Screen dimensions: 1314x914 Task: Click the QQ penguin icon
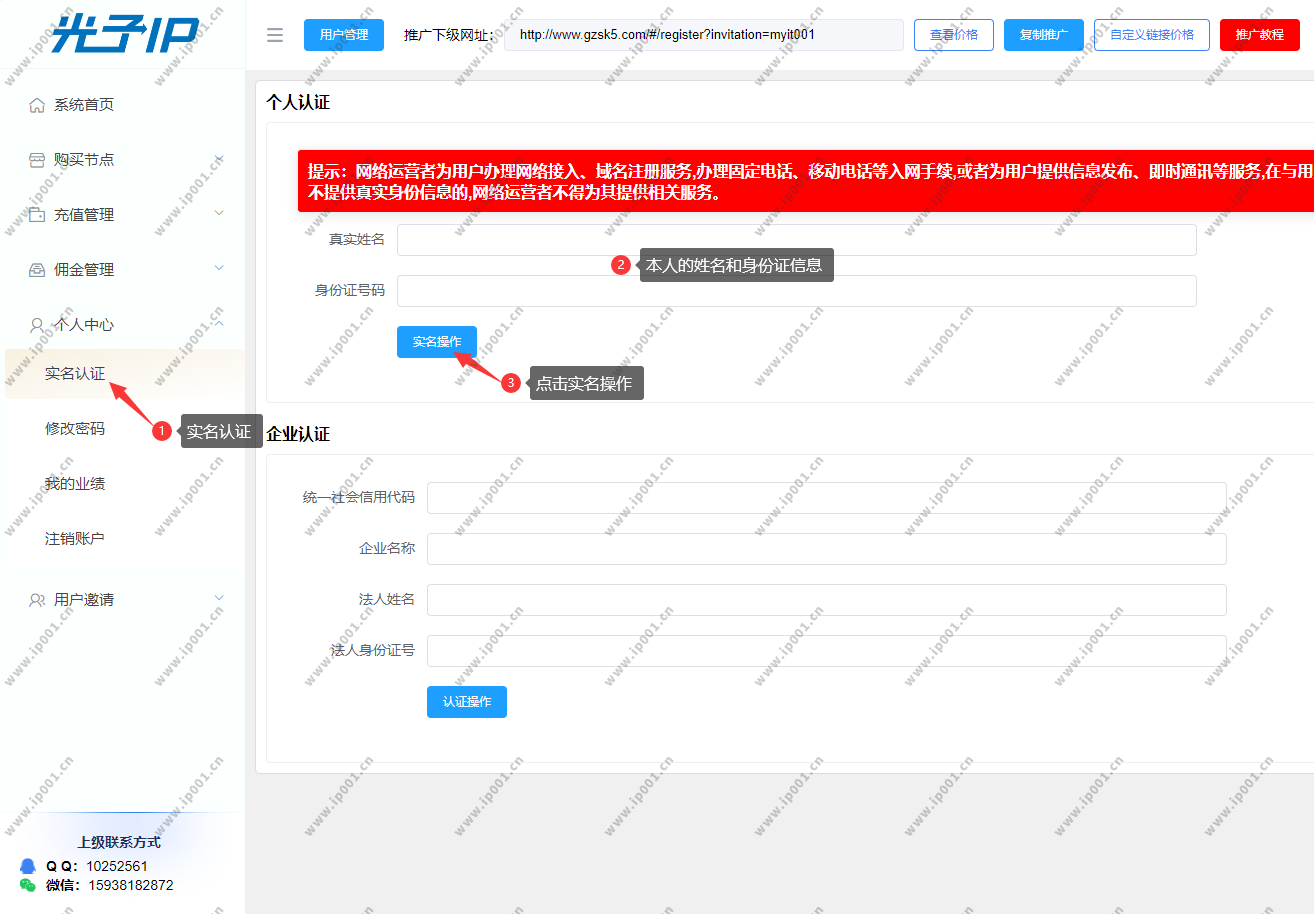coord(28,866)
